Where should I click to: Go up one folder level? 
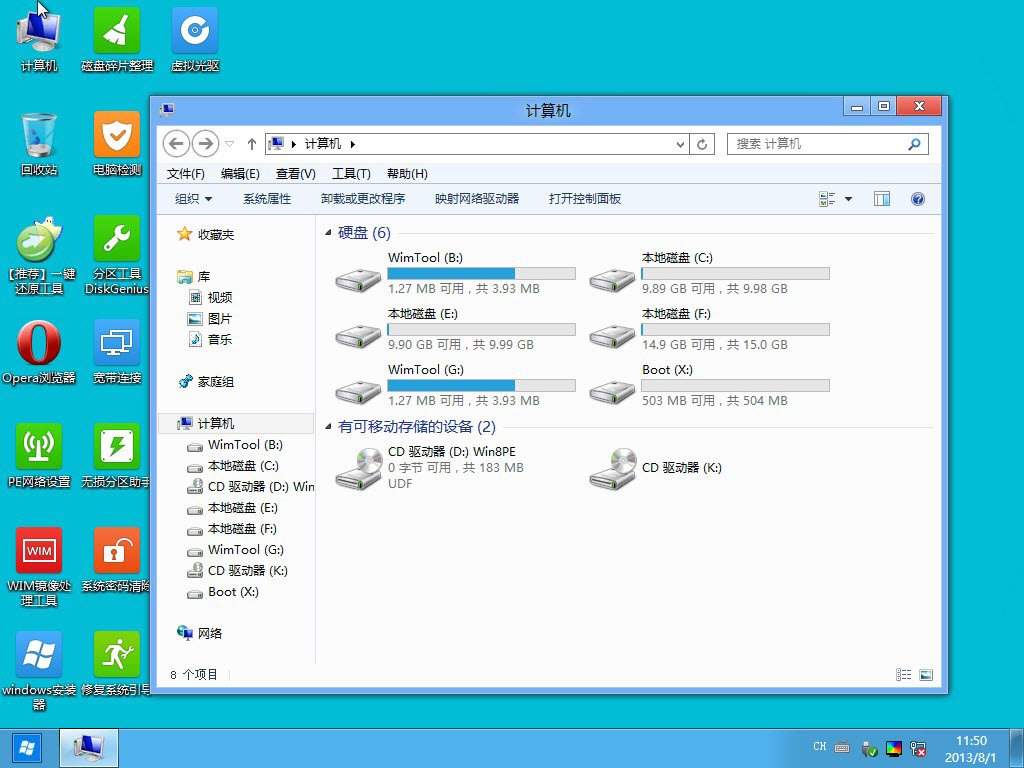pos(251,144)
